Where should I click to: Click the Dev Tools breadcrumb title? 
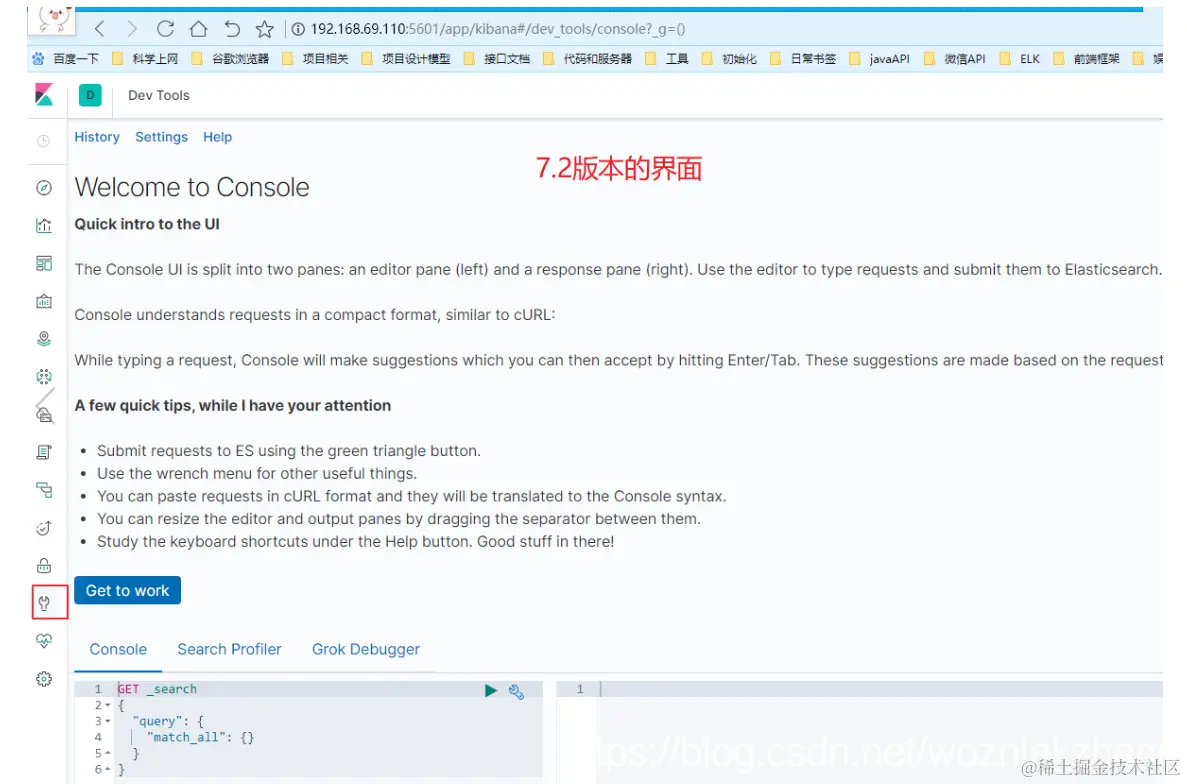pos(158,95)
